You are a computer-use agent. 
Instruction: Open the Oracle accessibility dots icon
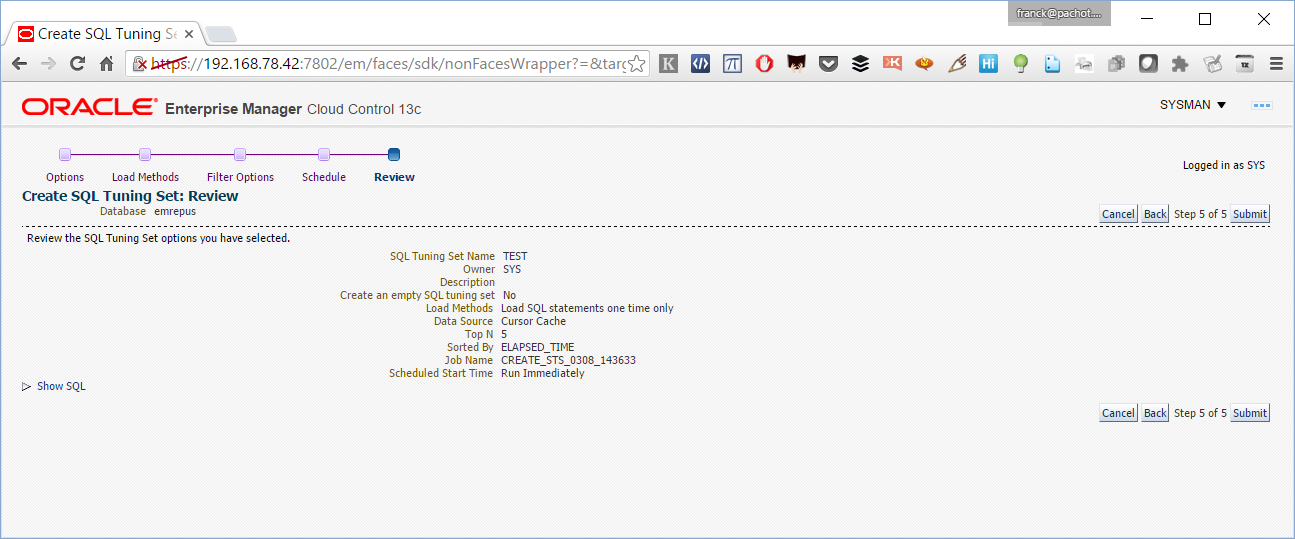(1262, 105)
